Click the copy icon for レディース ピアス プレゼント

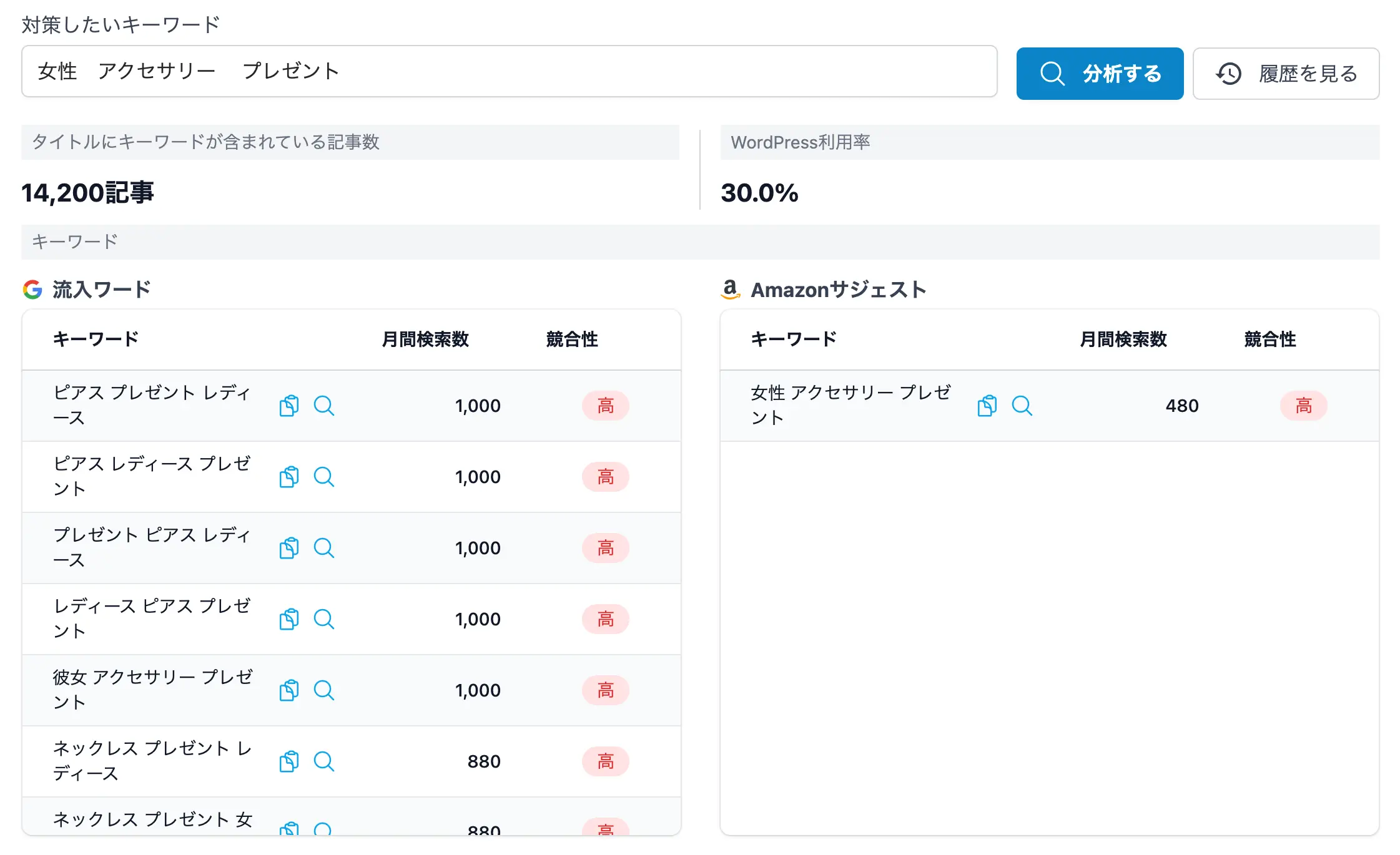[288, 619]
